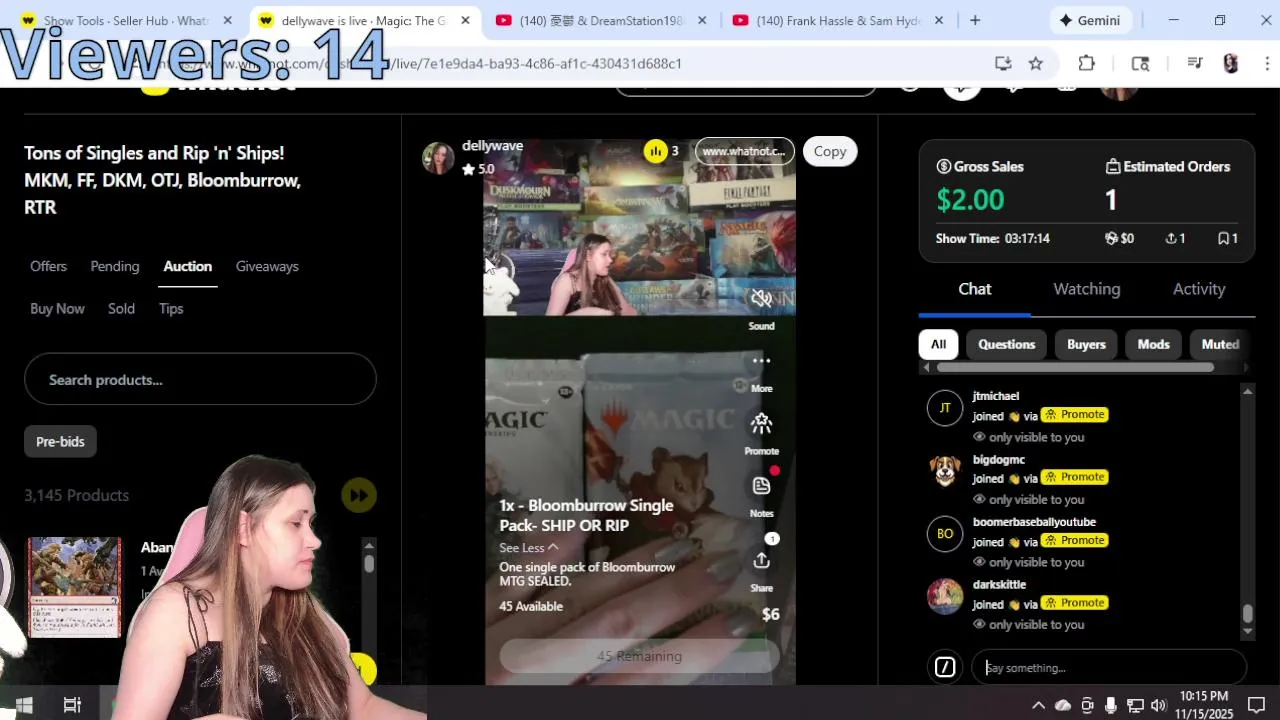Open the Giveaways tab
1280x720 pixels.
[x=267, y=266]
